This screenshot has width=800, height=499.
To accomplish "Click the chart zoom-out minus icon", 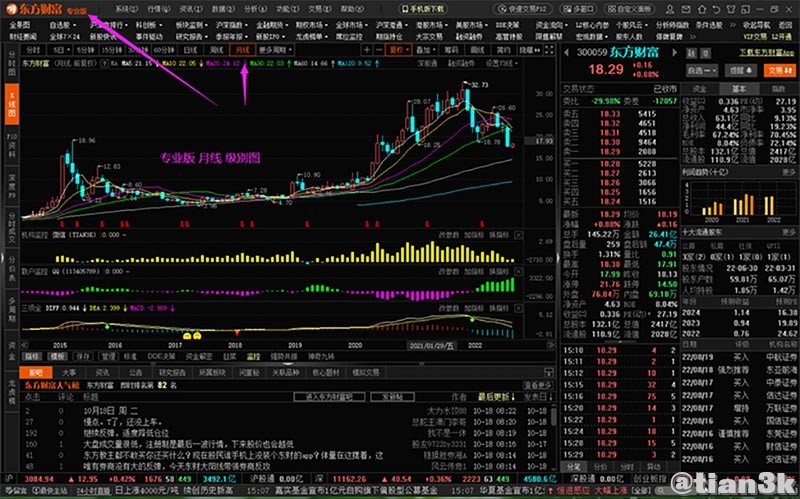I will point(379,50).
